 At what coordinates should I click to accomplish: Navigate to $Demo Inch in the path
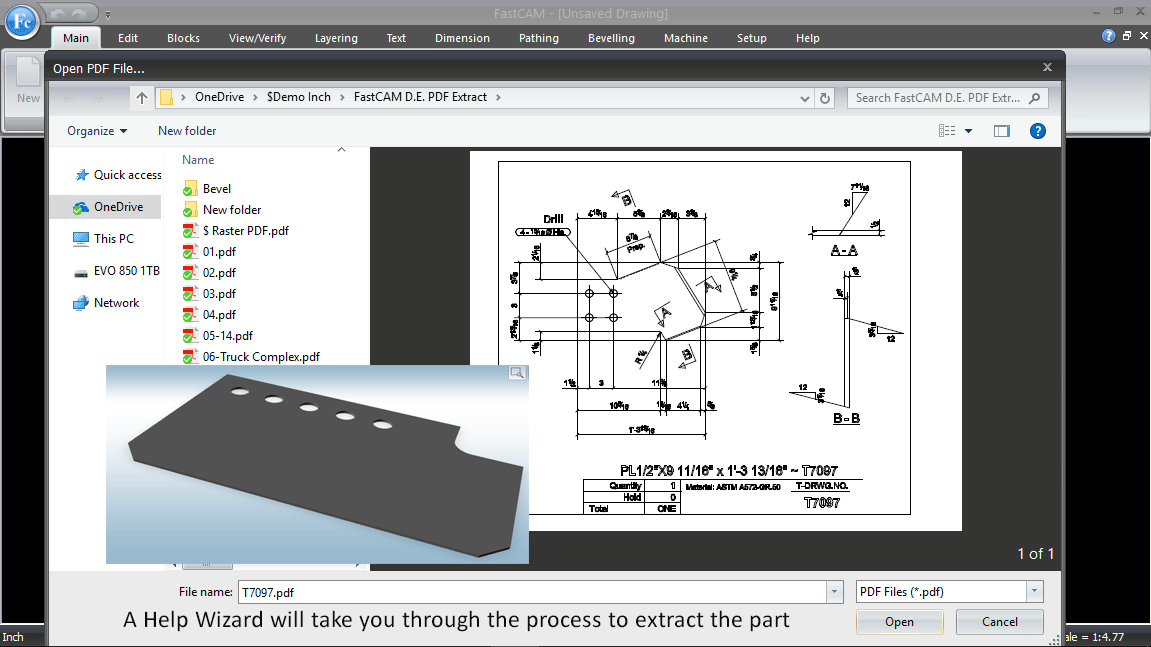[299, 97]
